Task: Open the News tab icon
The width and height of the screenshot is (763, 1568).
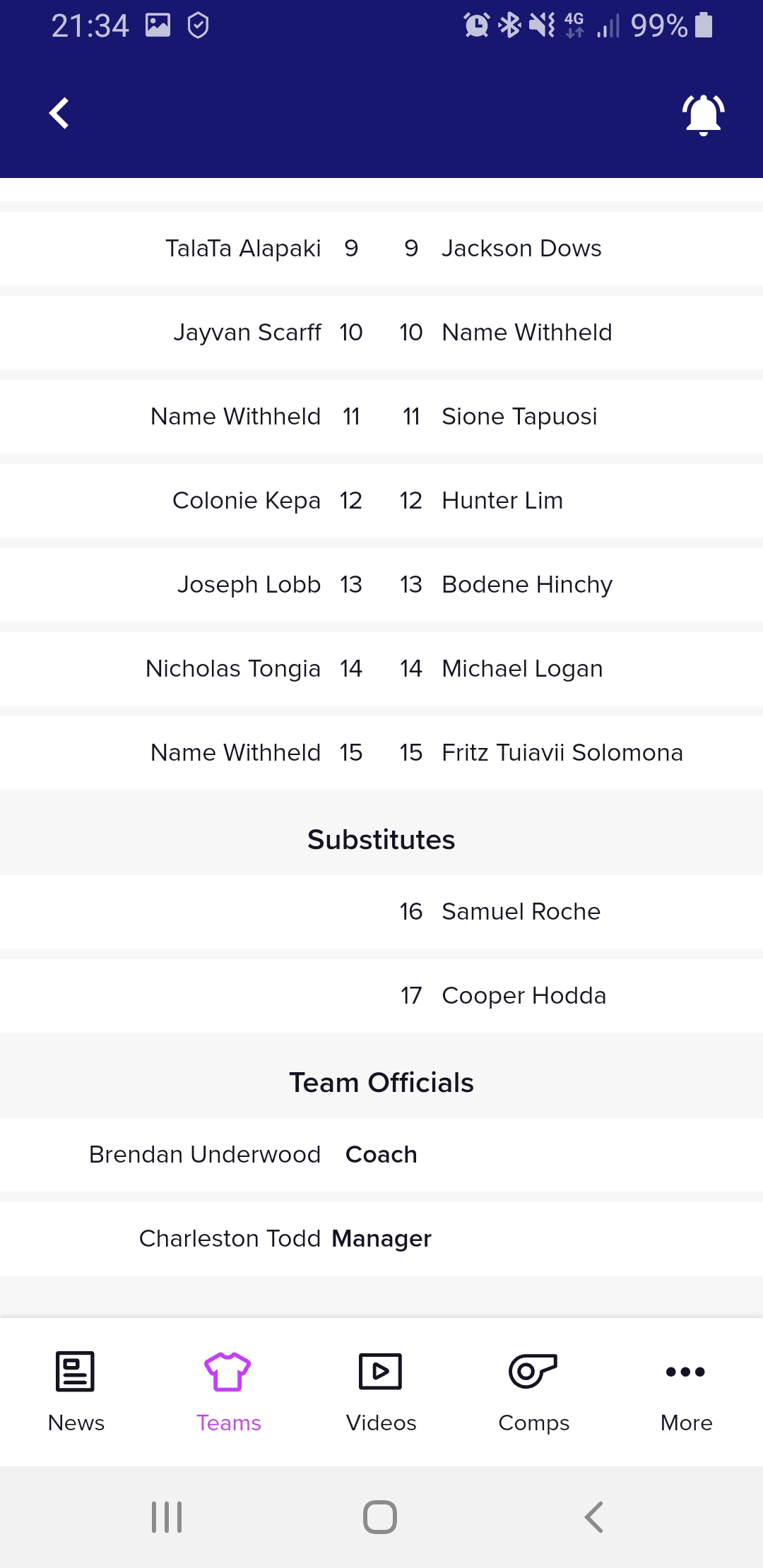Action: [75, 1372]
